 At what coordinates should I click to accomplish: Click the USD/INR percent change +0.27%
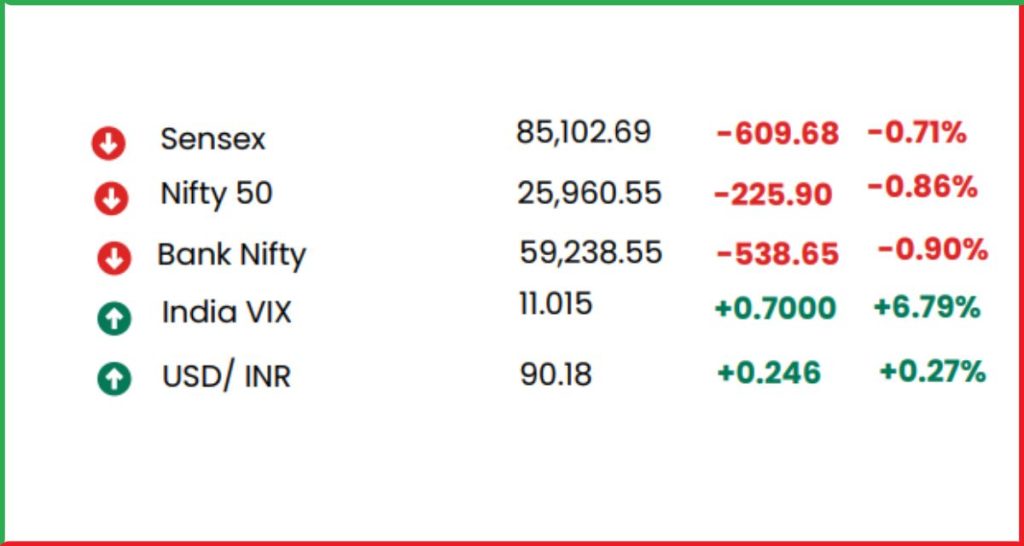[x=932, y=372]
